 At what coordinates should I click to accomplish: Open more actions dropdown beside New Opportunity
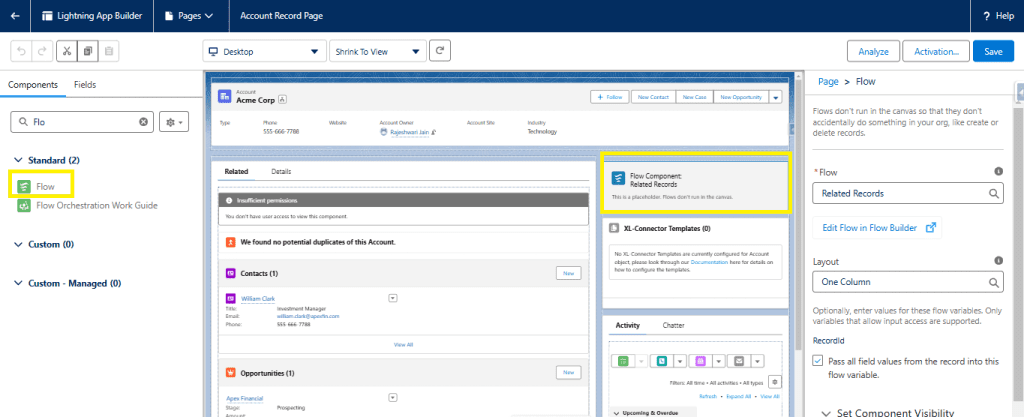(x=775, y=97)
